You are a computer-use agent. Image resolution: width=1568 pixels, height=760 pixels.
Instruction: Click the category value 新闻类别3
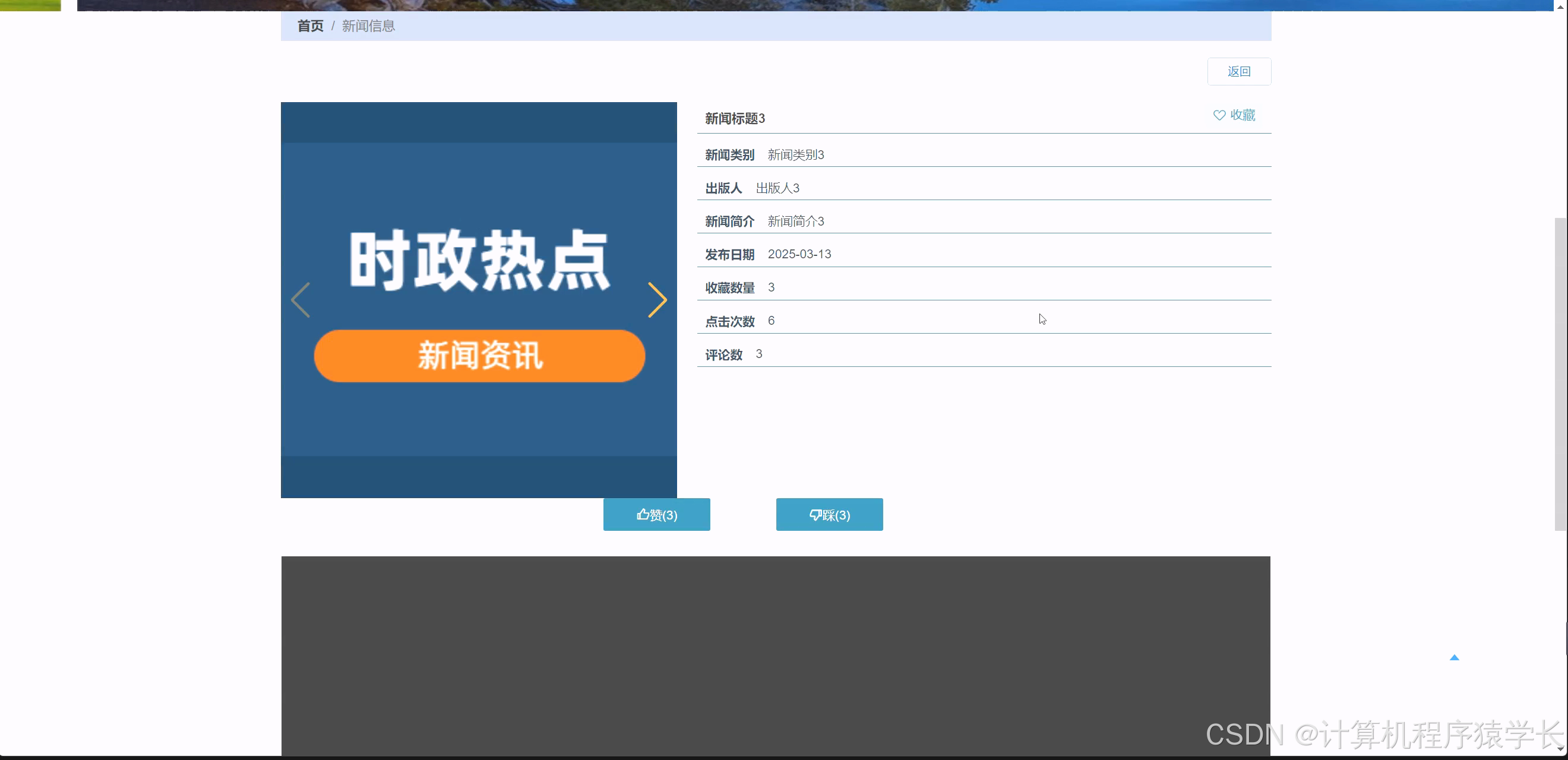pos(795,154)
